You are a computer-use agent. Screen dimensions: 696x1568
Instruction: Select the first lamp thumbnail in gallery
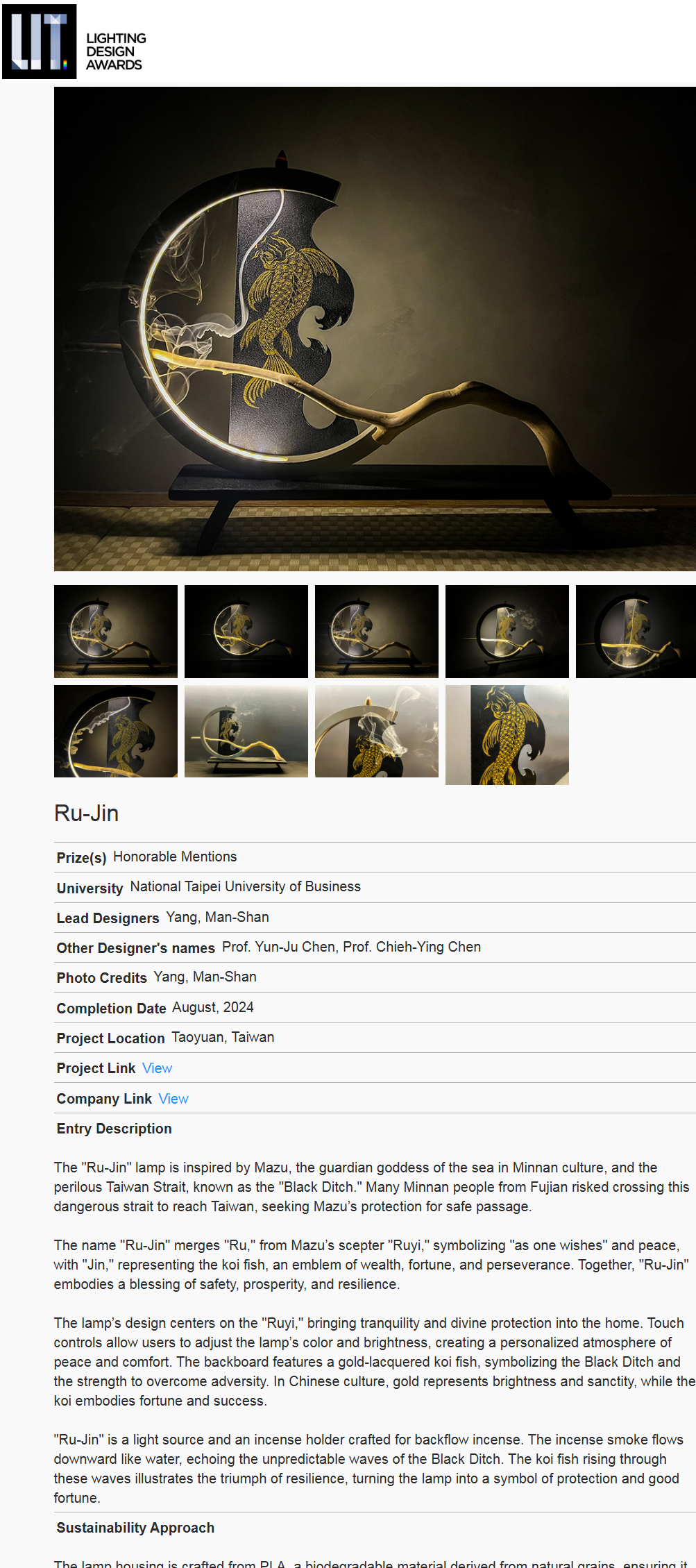(x=116, y=632)
